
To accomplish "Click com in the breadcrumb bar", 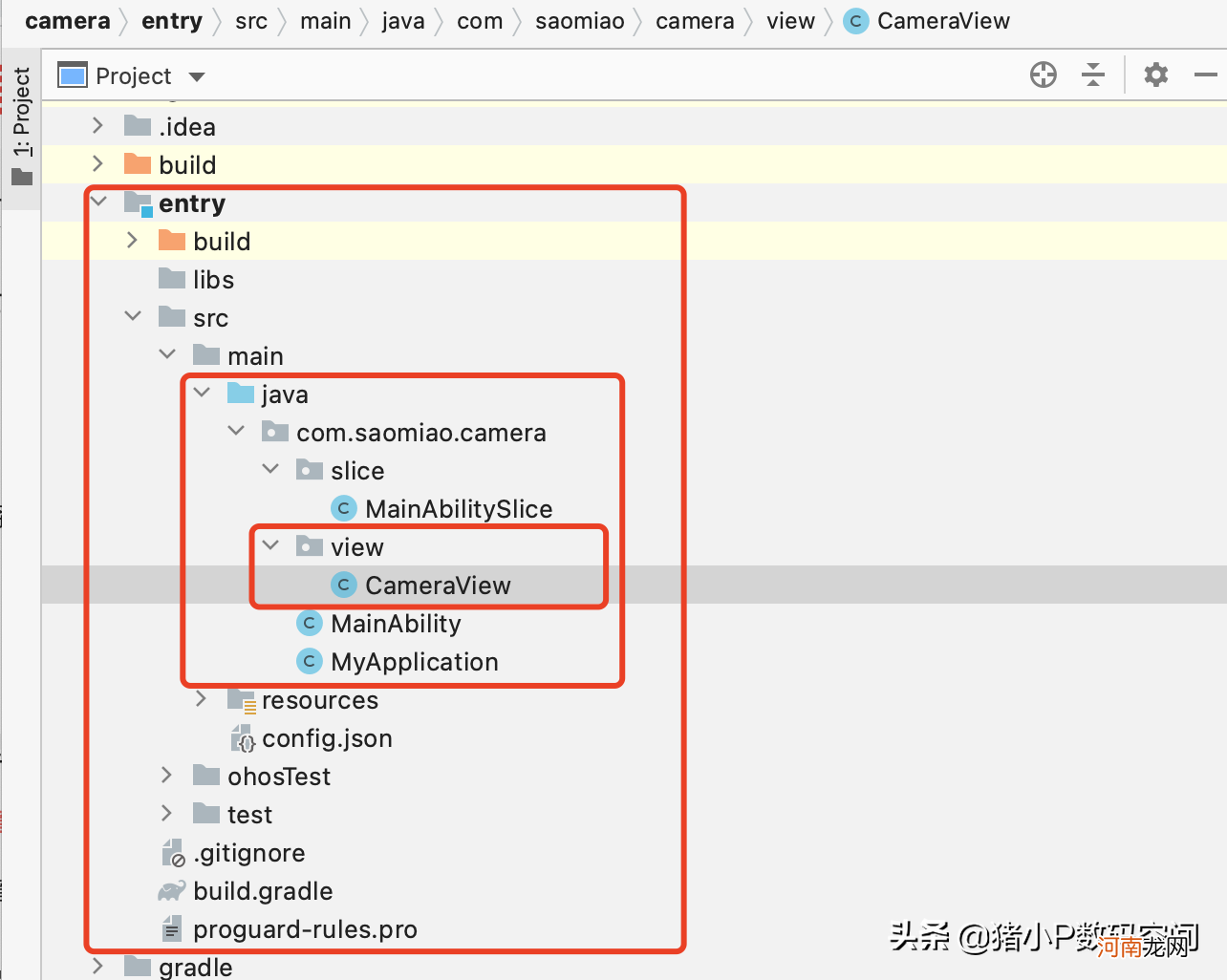I will coord(480,21).
